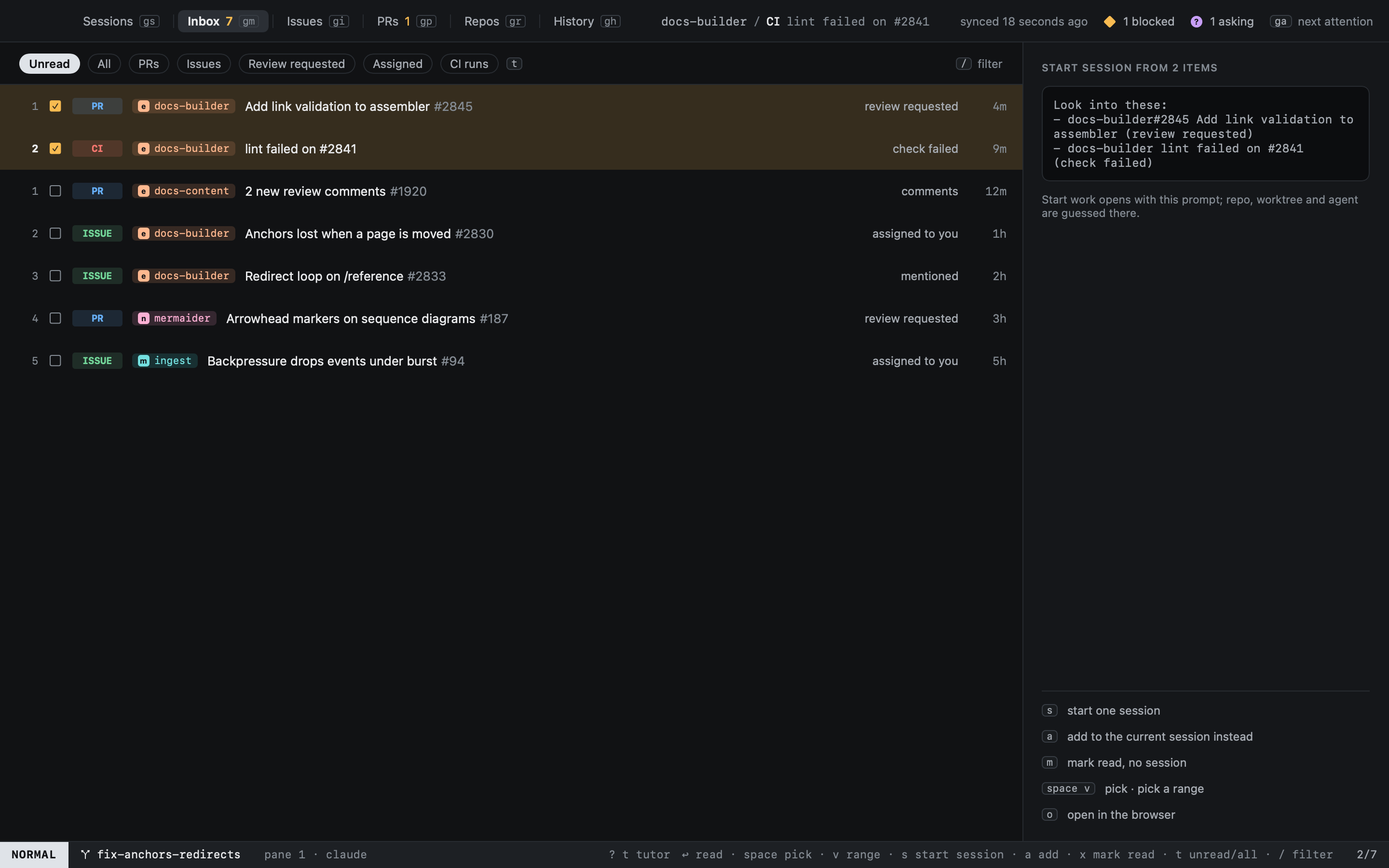Image resolution: width=1389 pixels, height=868 pixels.
Task: Go to the Repos tab
Action: click(494, 21)
